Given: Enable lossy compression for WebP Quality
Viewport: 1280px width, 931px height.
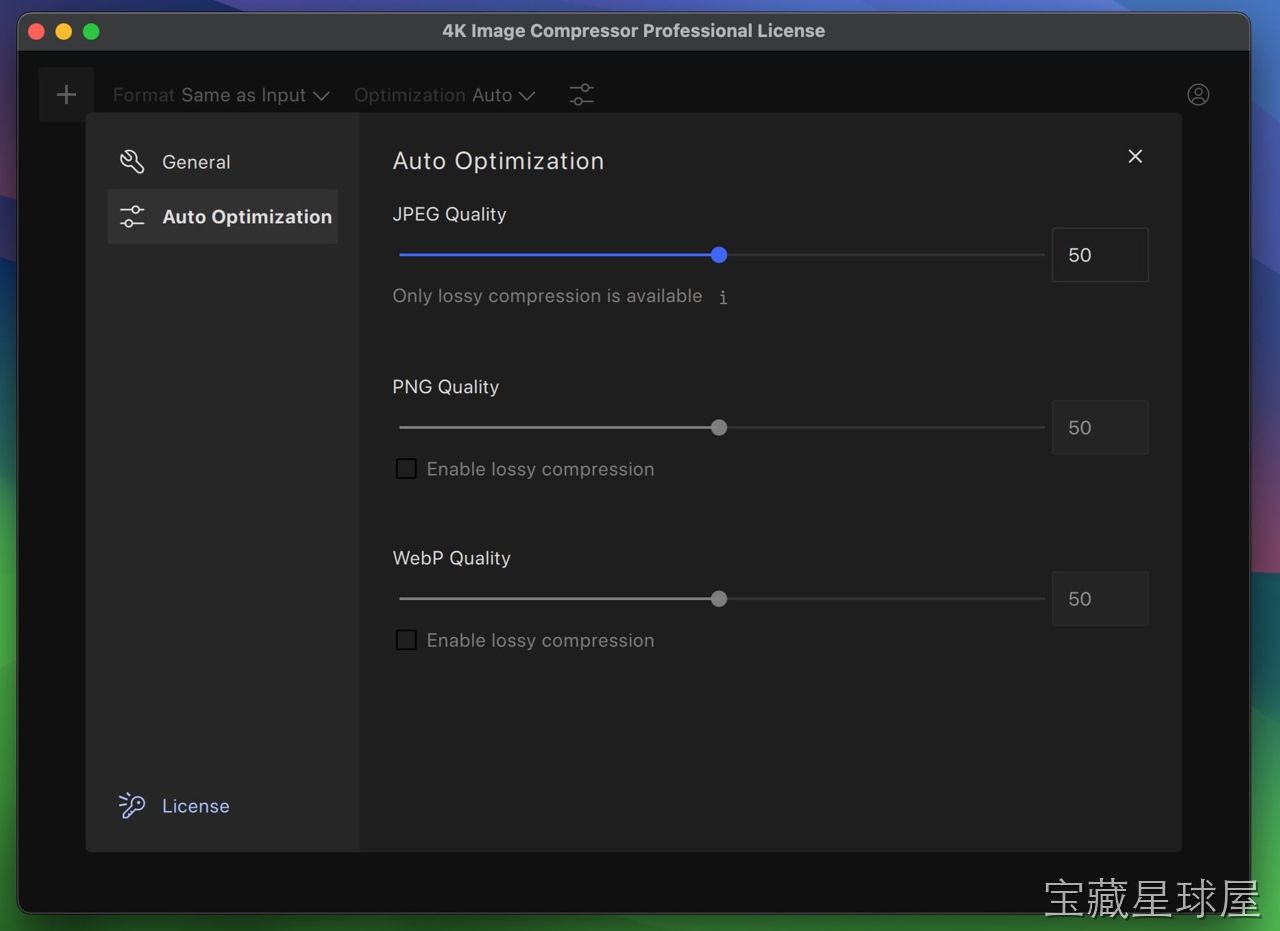Looking at the screenshot, I should click(406, 640).
